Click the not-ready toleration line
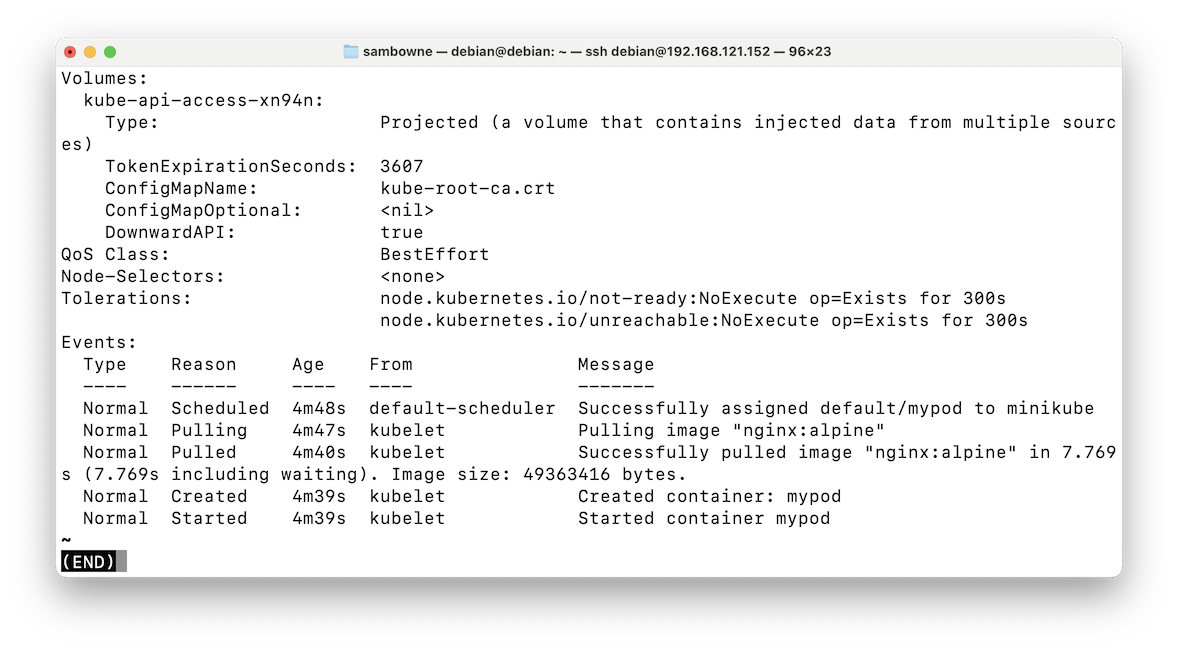Screen dimensions: 1178x651 (x=693, y=298)
